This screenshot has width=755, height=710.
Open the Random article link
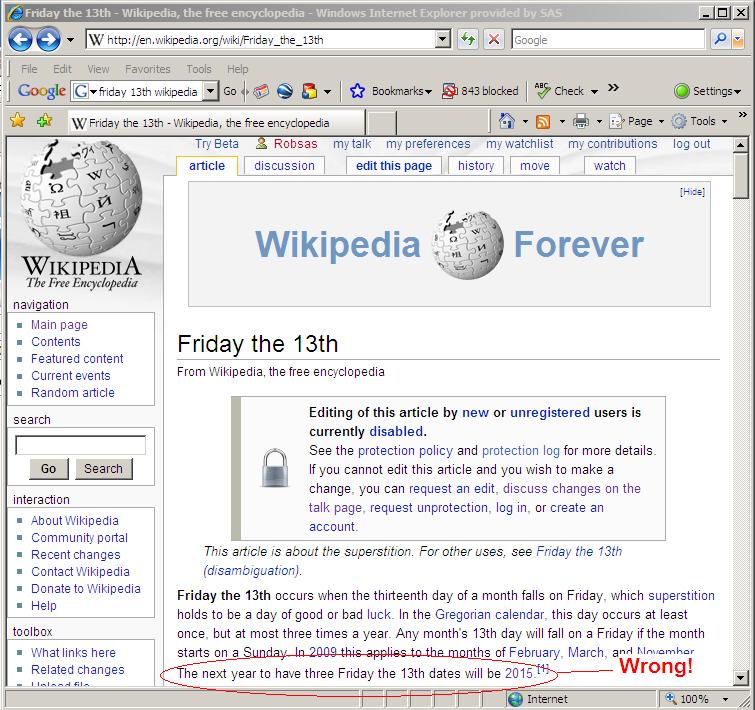(72, 393)
